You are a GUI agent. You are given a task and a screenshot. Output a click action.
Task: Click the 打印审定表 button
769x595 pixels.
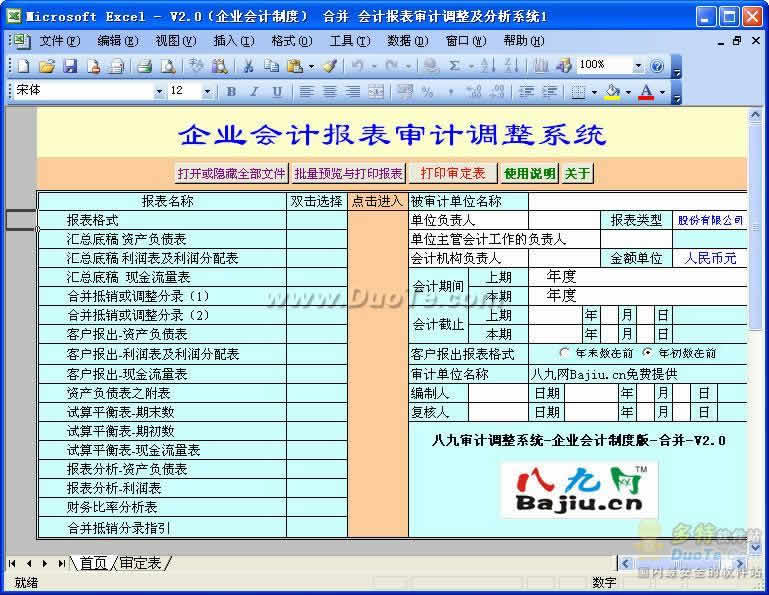pyautogui.click(x=453, y=173)
